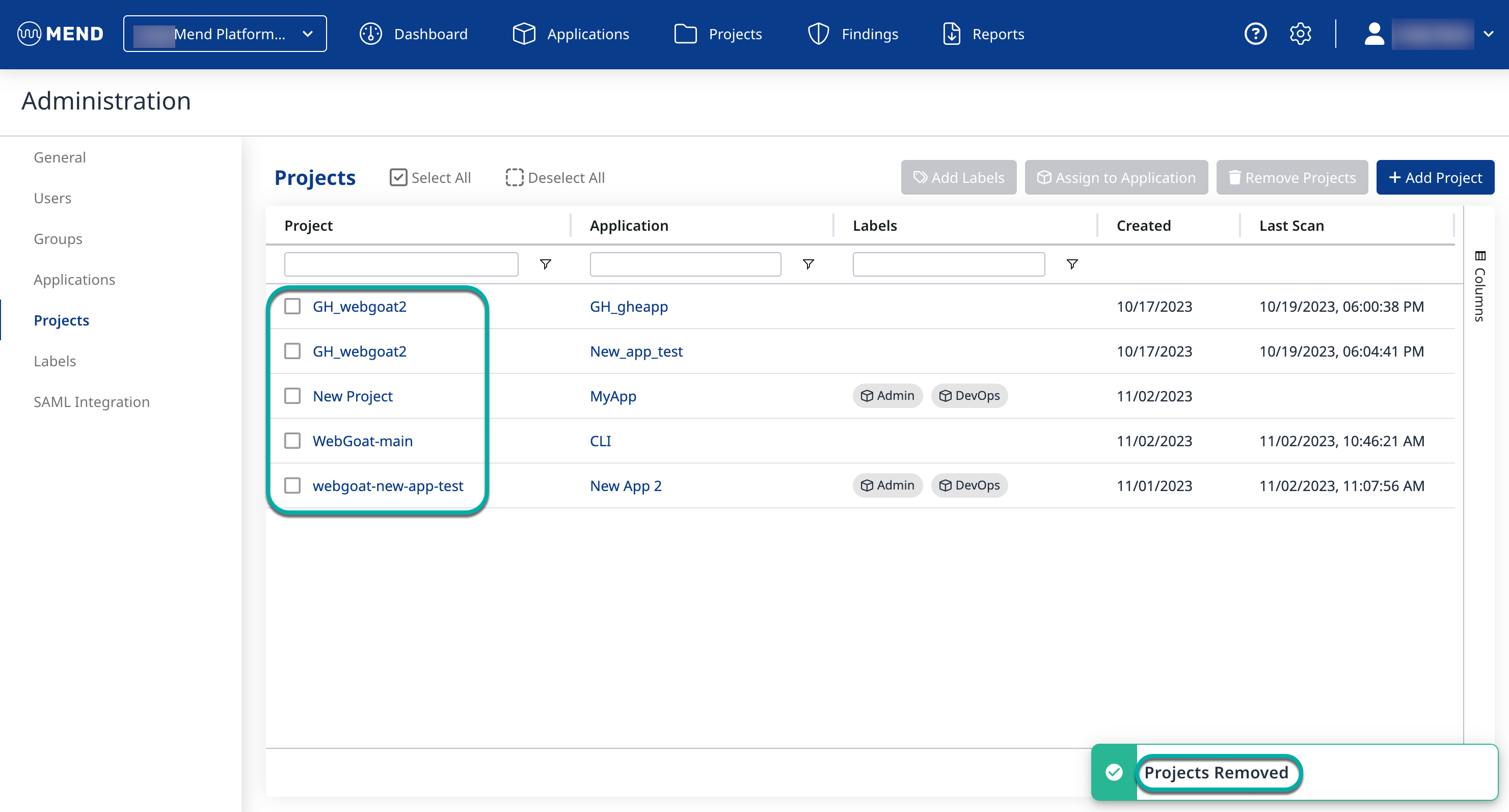Screen dimensions: 1509x812
Task: Click the user profile avatar icon
Action: [x=1373, y=34]
